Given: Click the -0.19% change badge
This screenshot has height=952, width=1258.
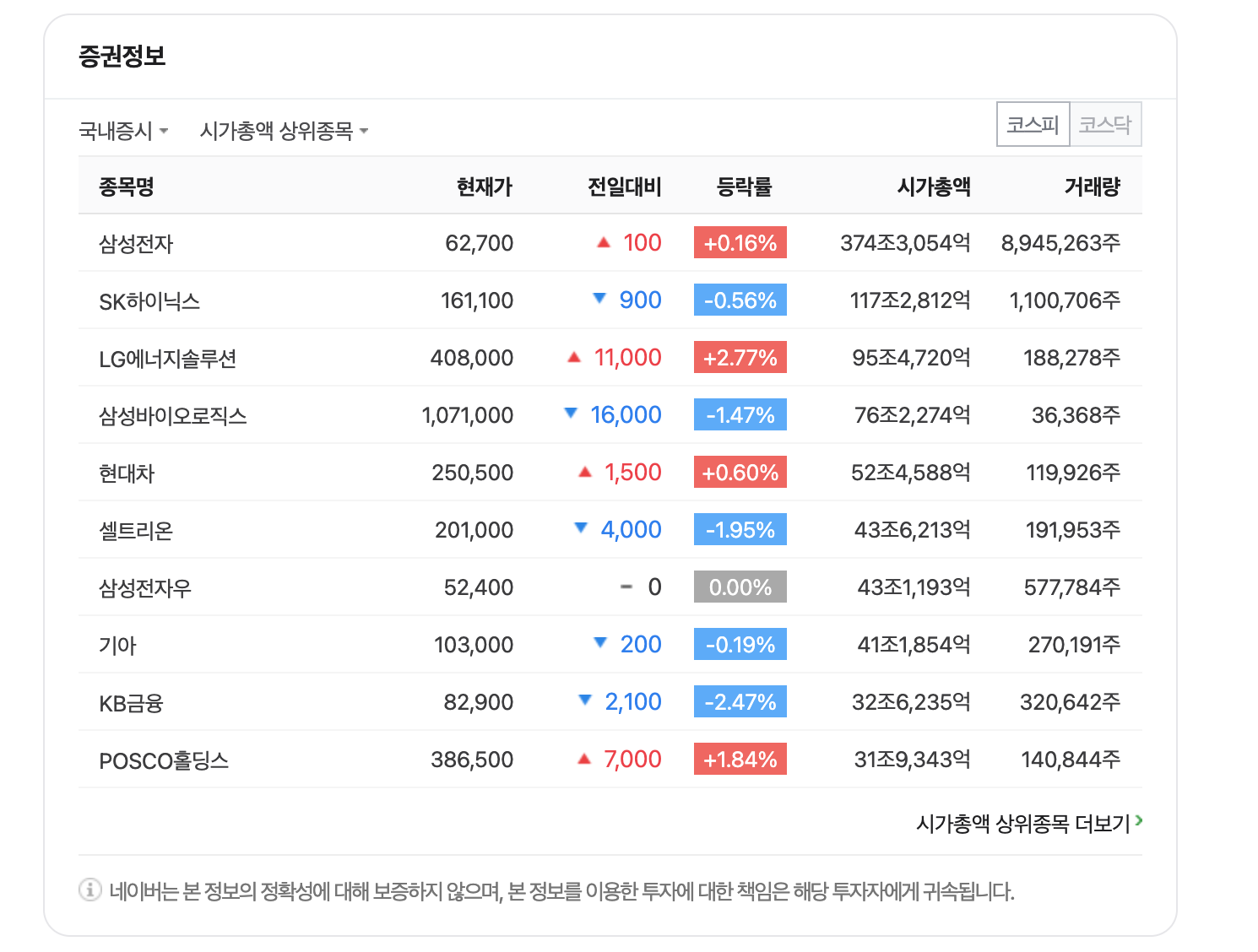Looking at the screenshot, I should click(x=740, y=645).
